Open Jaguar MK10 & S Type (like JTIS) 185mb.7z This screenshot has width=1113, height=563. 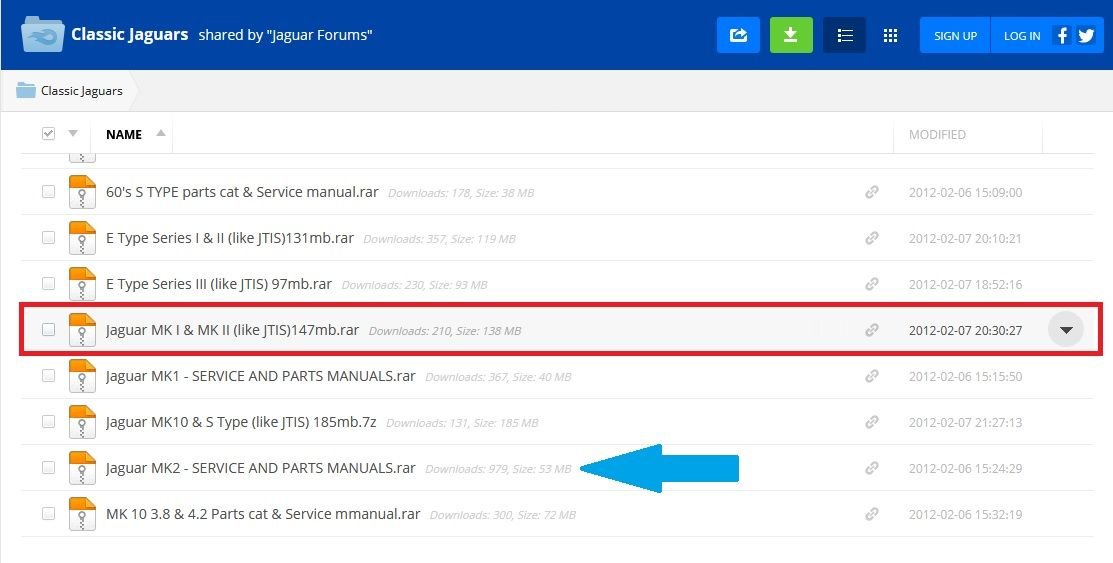tap(241, 422)
